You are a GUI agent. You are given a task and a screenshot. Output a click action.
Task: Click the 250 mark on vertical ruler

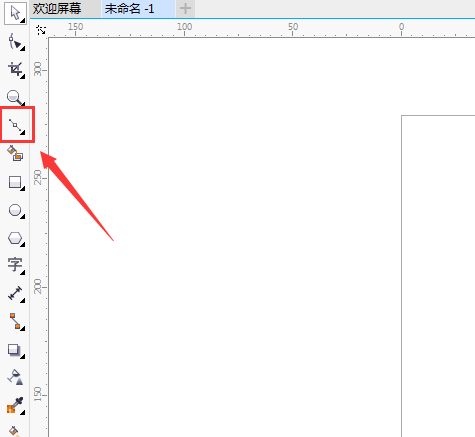click(38, 177)
